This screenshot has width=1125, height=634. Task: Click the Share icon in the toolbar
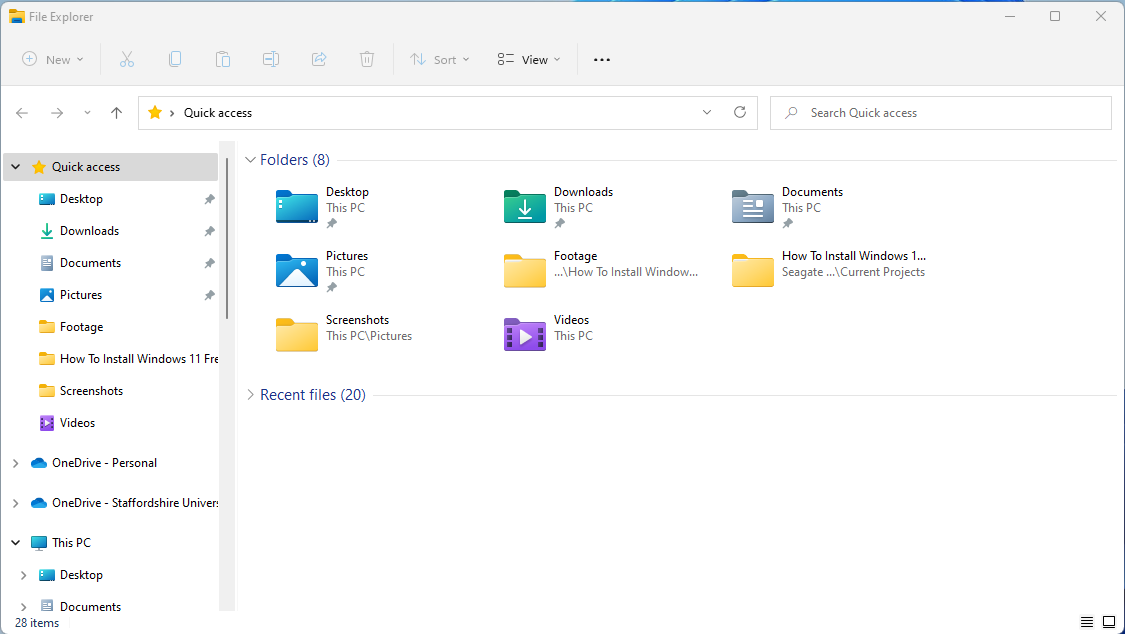[318, 59]
